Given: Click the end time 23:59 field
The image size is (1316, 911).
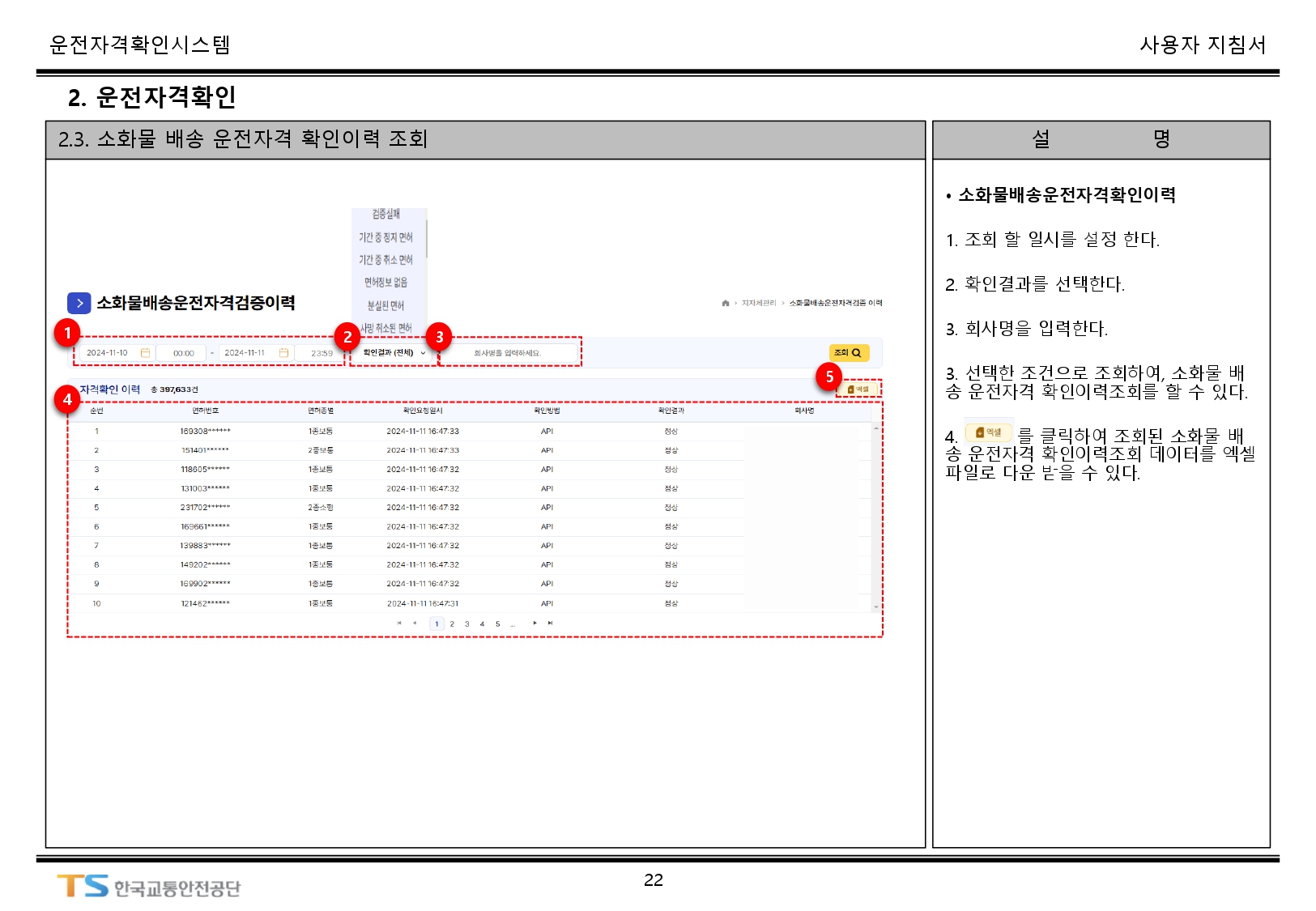Looking at the screenshot, I should (x=322, y=353).
